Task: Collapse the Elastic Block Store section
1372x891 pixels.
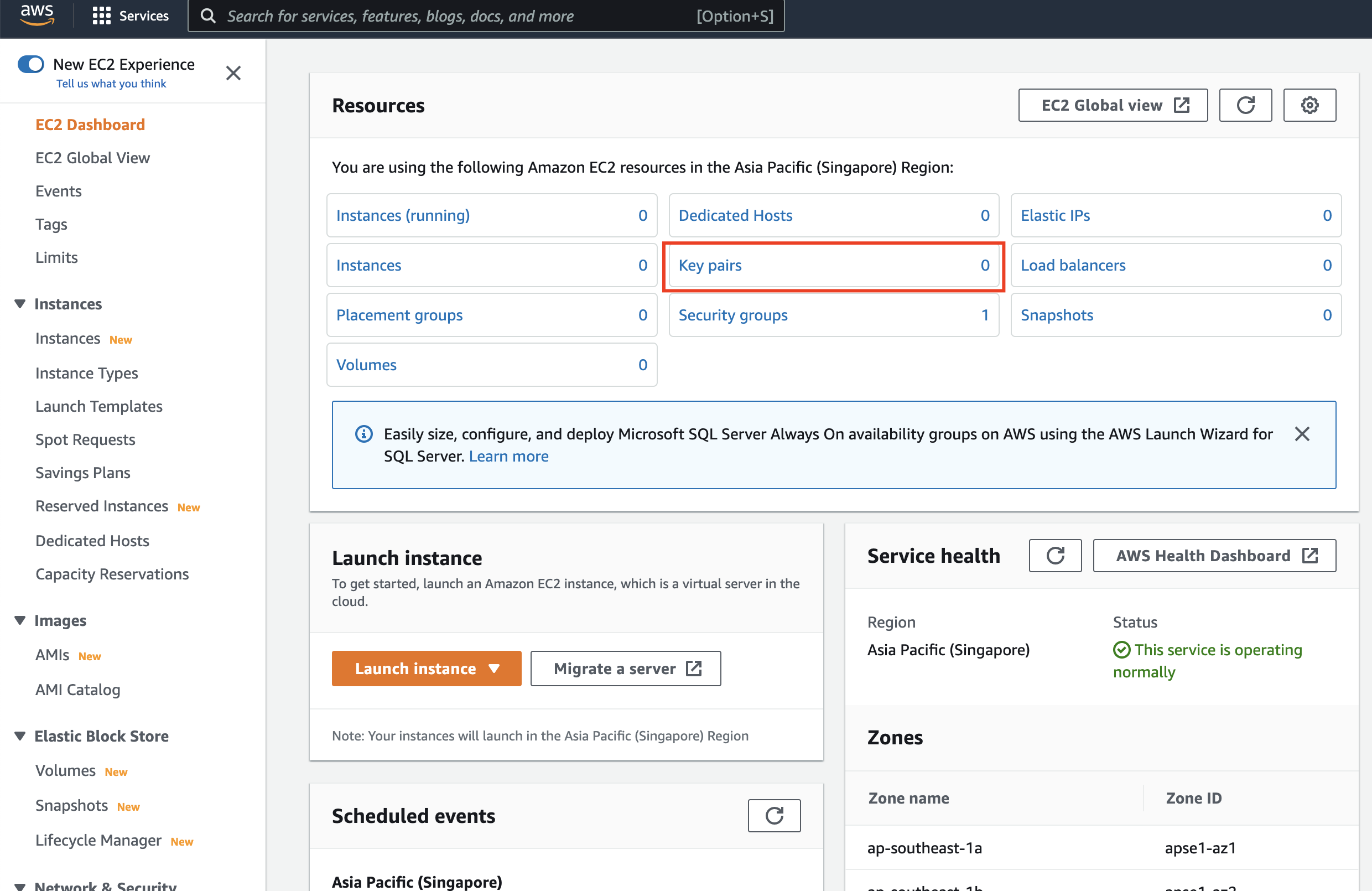Action: (x=19, y=736)
